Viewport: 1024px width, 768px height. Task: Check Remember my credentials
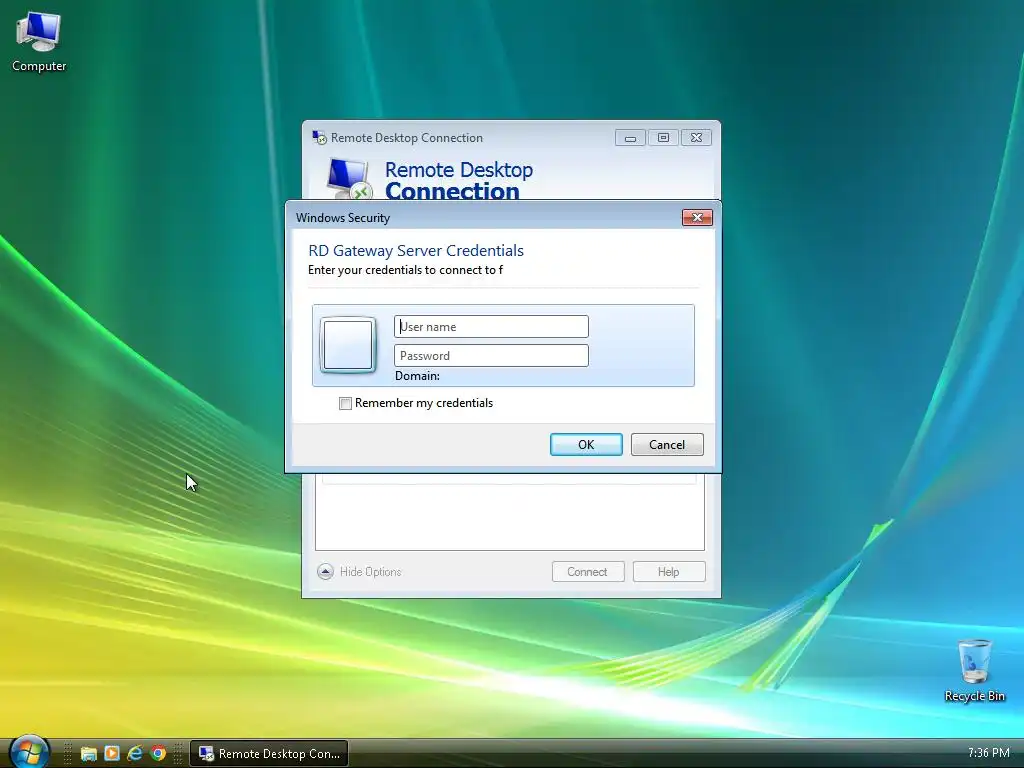point(345,404)
